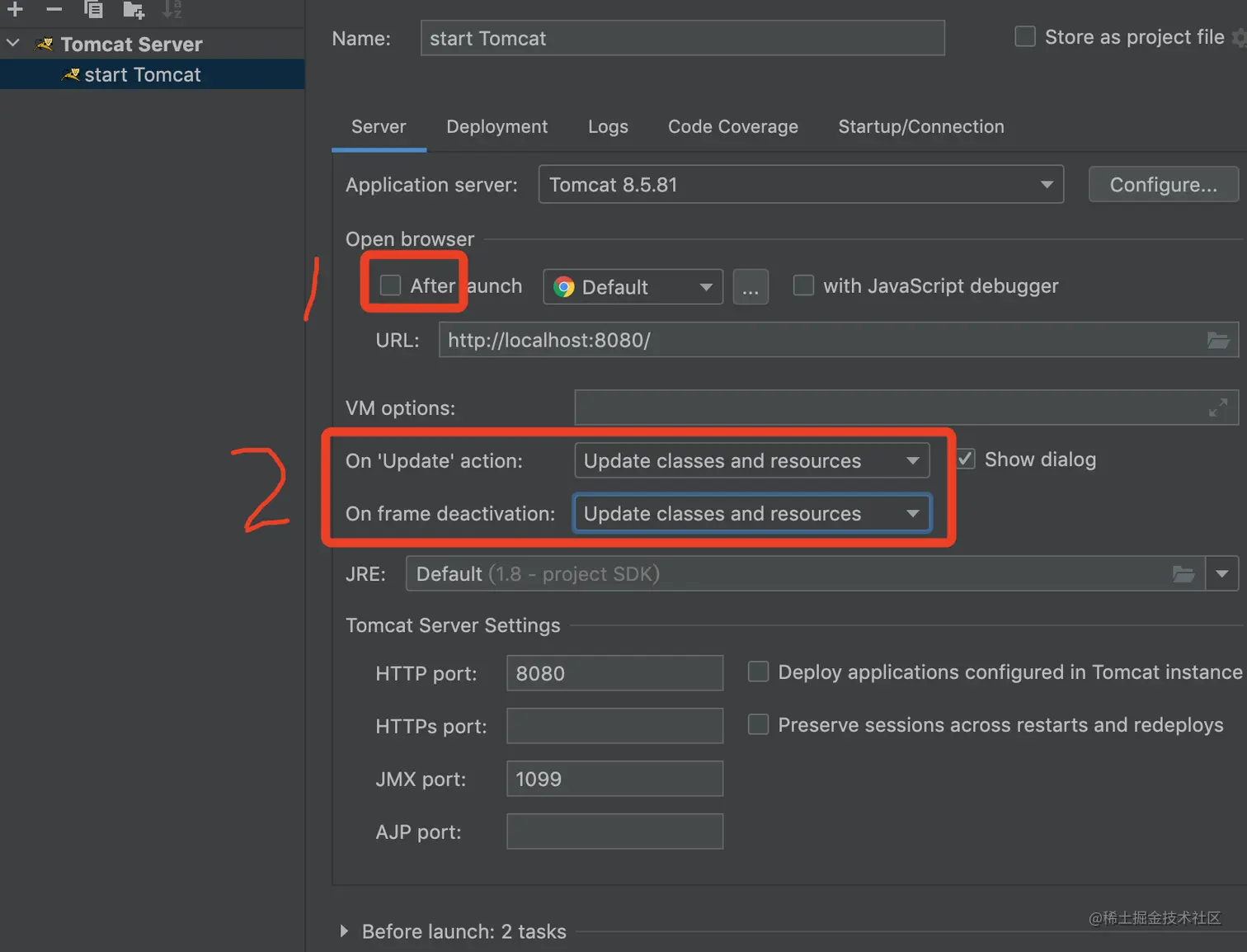Click the AJP port field
1247x952 pixels.
point(614,832)
